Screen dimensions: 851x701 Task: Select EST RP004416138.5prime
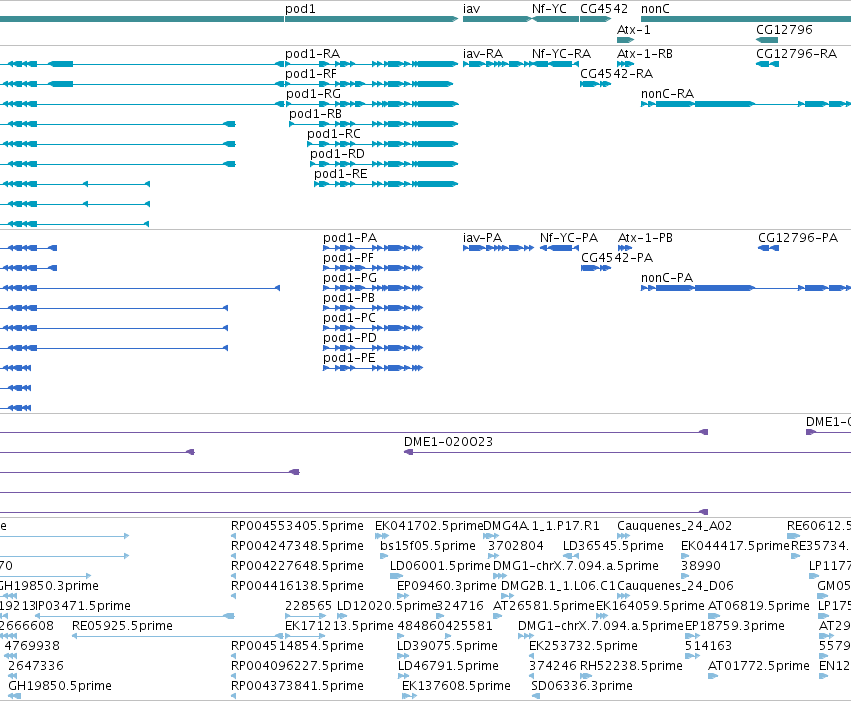(x=297, y=586)
